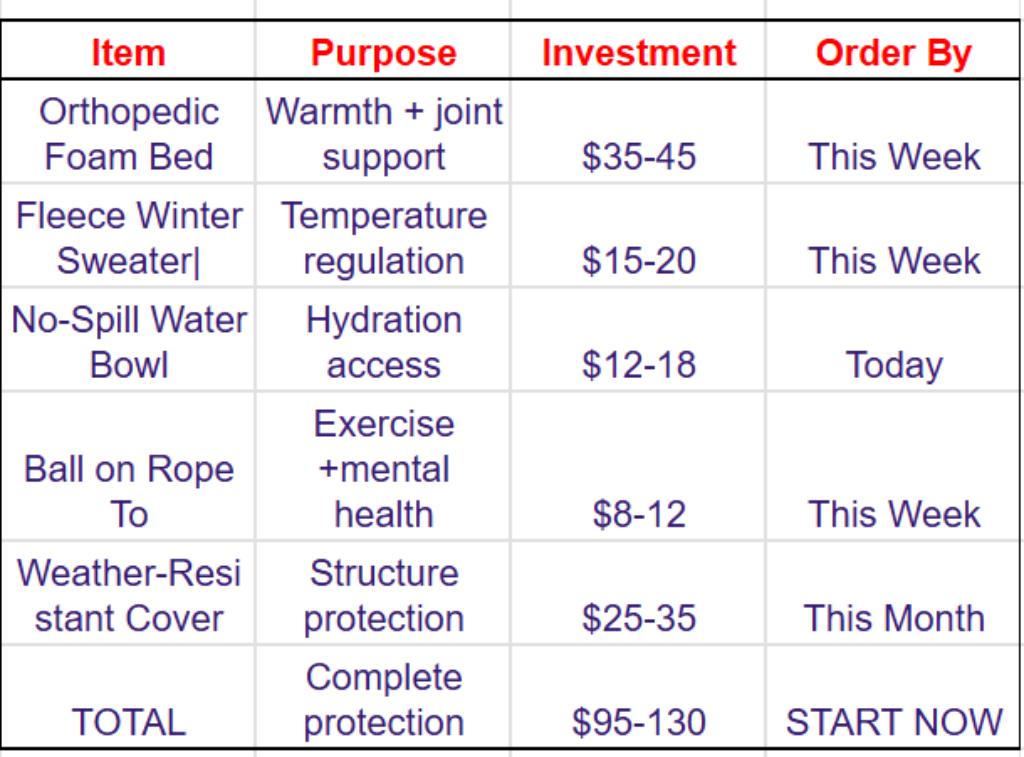Select the Exercise +mental health cell
Image resolution: width=1024 pixels, height=757 pixels.
pos(383,466)
